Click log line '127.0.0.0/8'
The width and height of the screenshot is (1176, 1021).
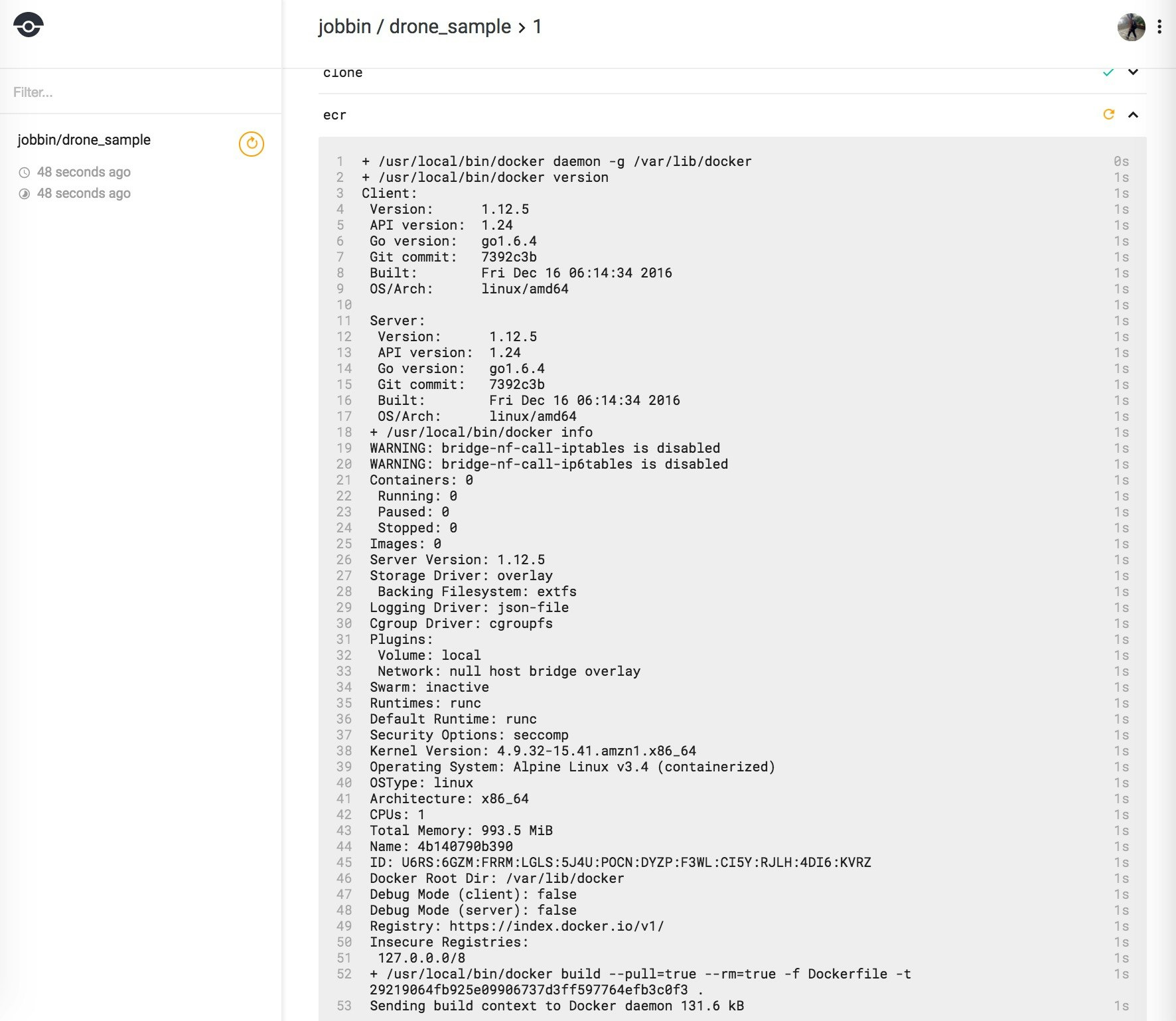coord(421,958)
